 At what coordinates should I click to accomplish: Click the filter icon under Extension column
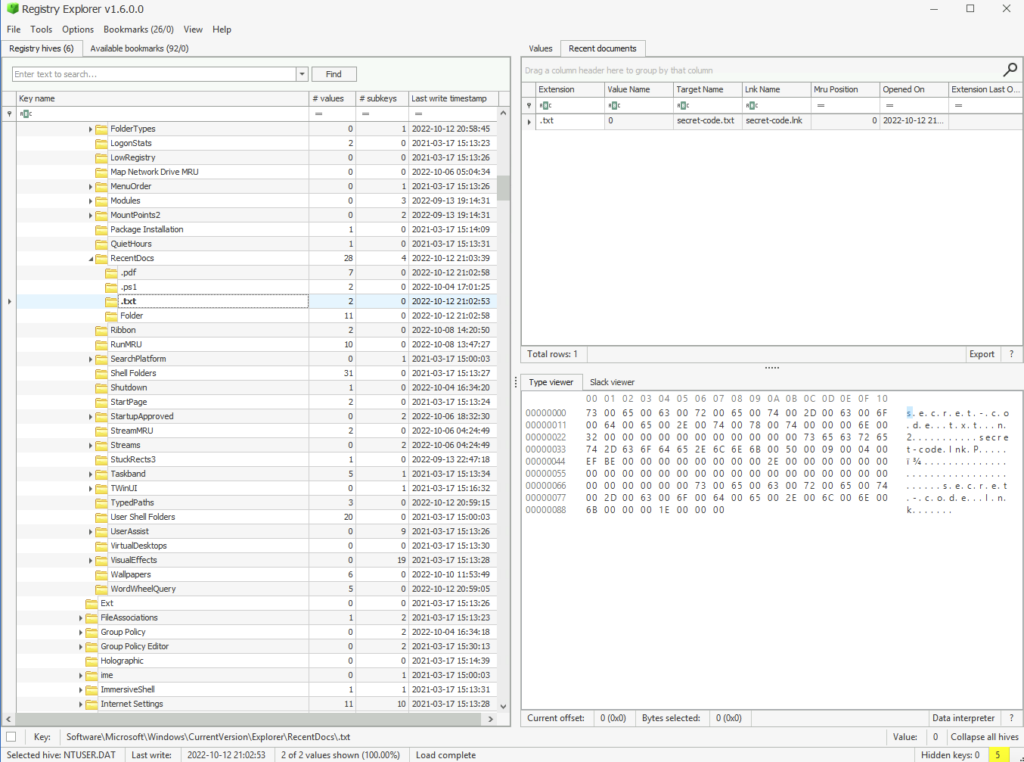pos(545,105)
